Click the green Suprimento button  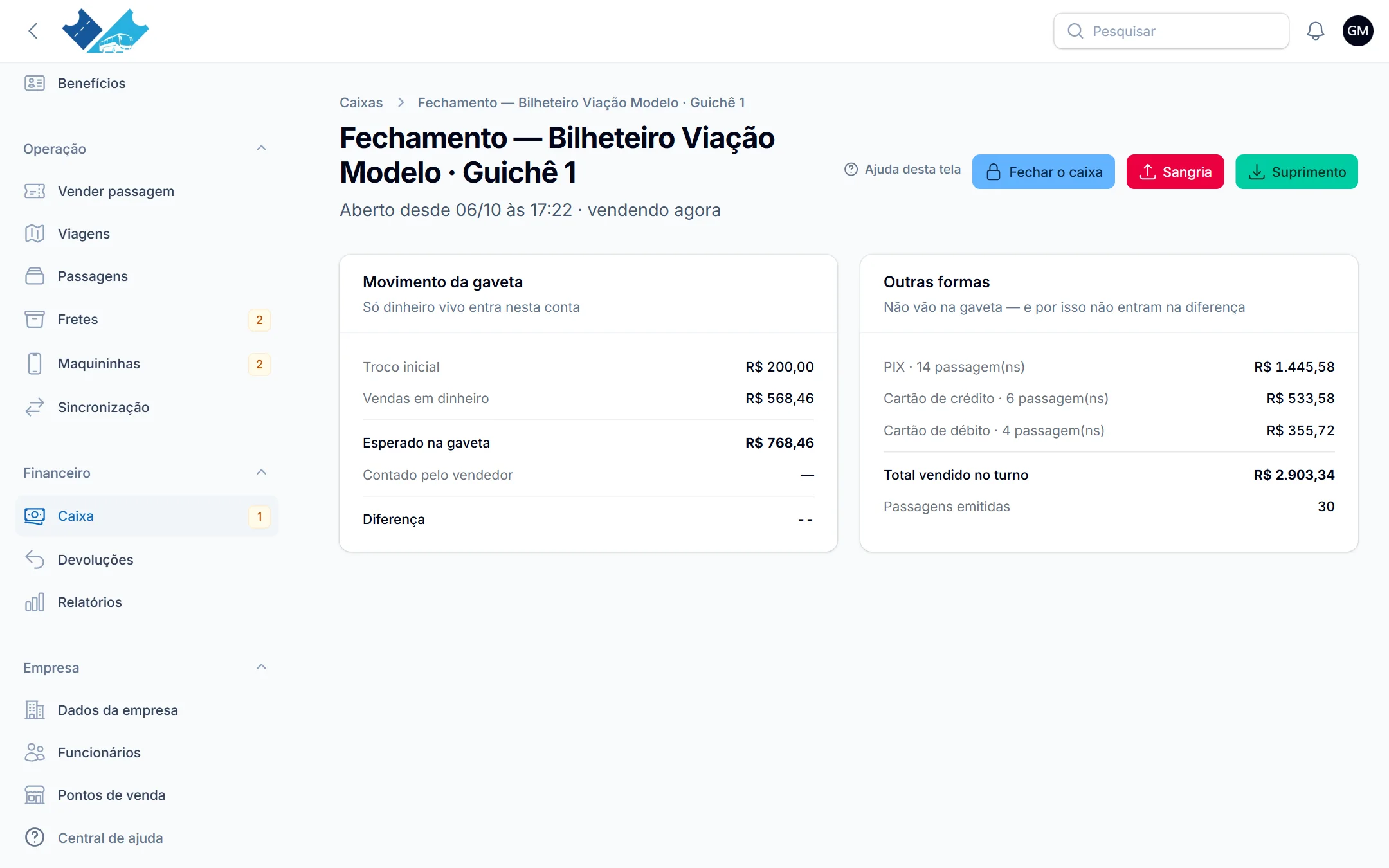point(1296,172)
